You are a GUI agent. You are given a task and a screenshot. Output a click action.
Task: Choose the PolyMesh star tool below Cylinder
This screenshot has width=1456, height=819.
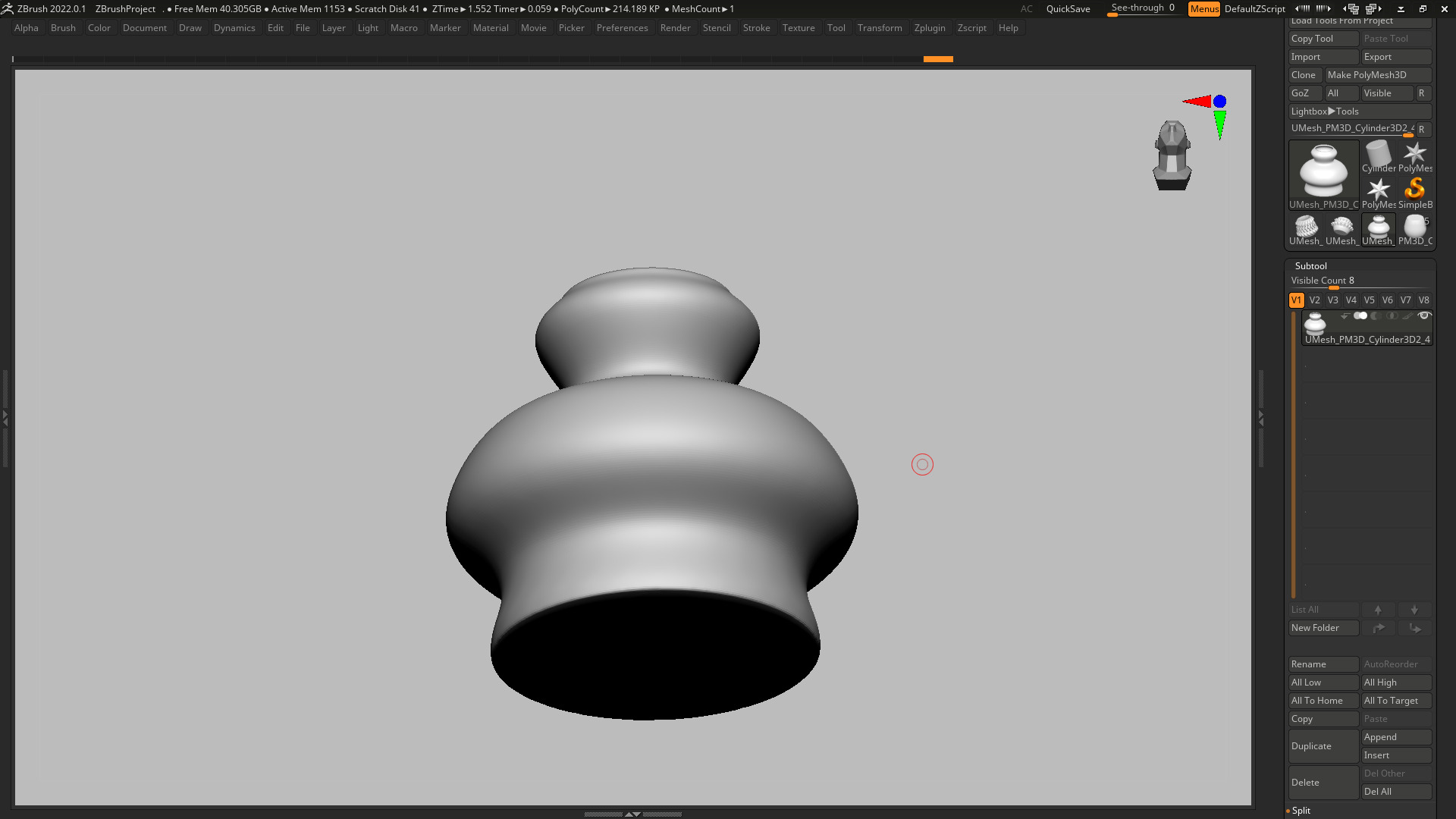coord(1379,193)
